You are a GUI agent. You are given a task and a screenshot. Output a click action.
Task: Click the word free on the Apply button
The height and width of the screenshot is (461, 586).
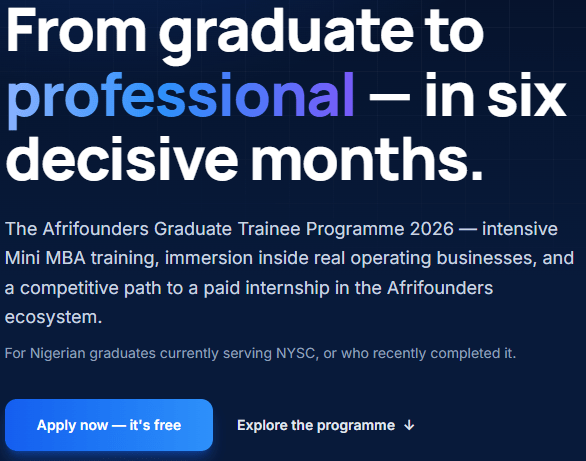[167, 425]
